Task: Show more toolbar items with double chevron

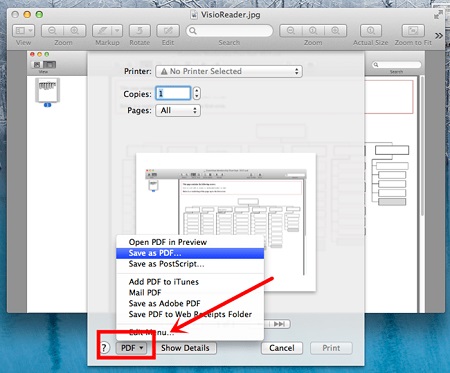Action: click(439, 35)
